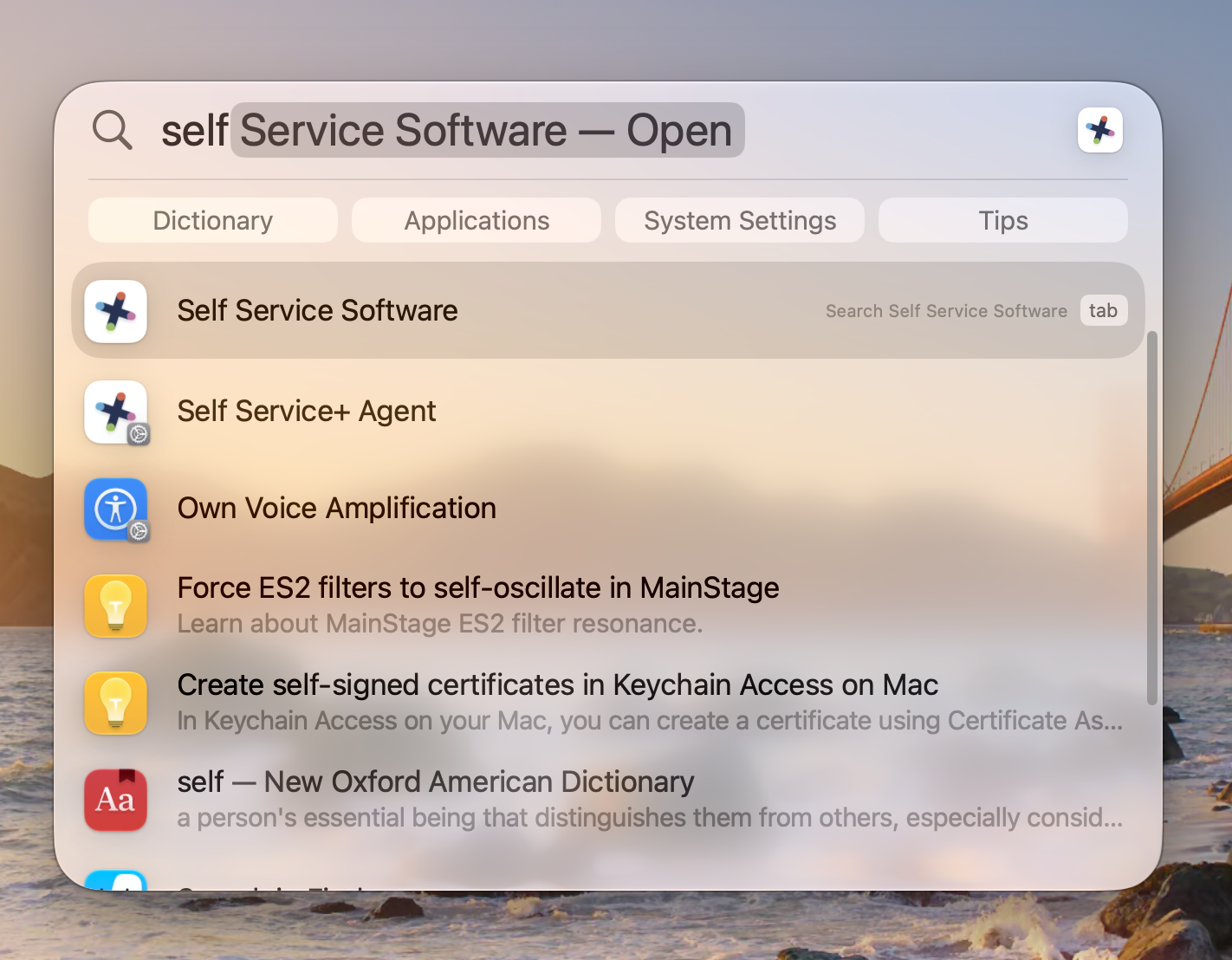Open self — New Oxford American Dictionary entry
The height and width of the screenshot is (960, 1232).
608,800
